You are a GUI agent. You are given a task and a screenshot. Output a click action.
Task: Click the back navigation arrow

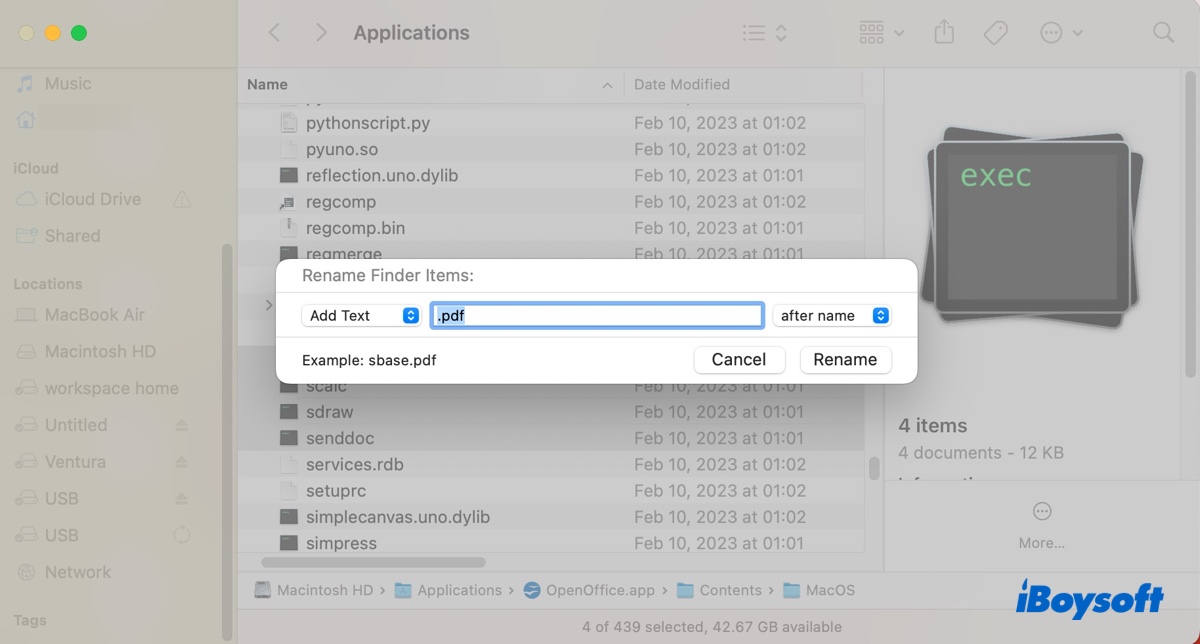click(274, 32)
